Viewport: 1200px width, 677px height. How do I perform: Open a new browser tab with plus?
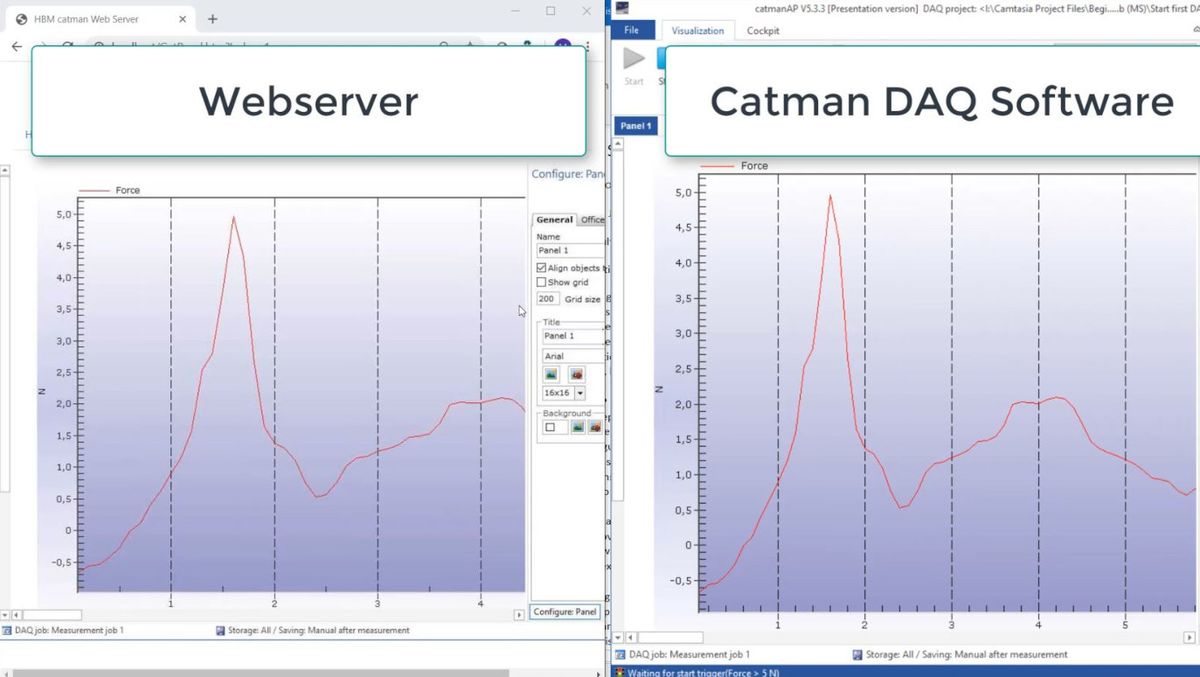(213, 19)
